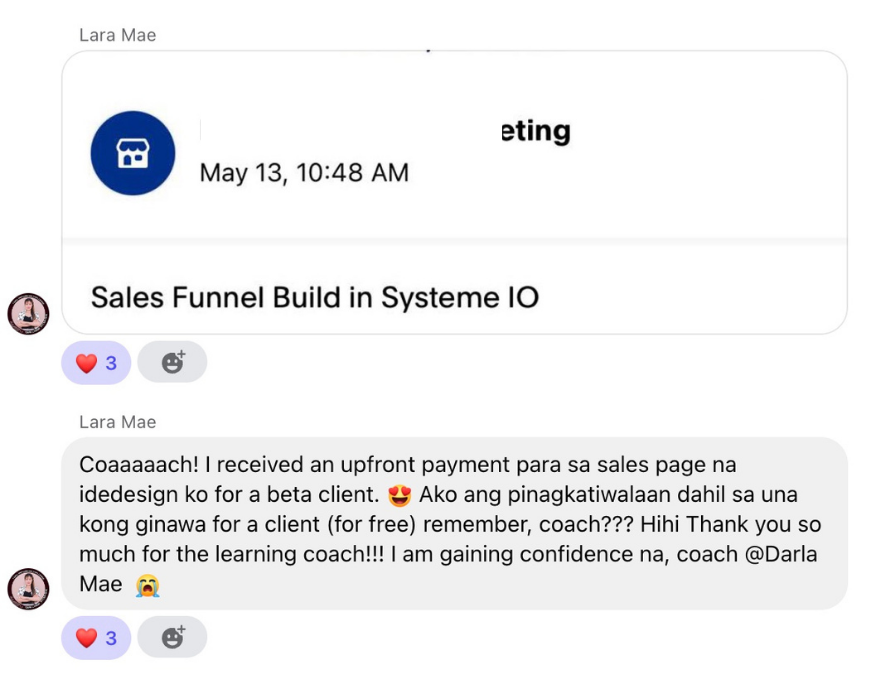Add emoji reaction to the image message
896x690 pixels.
172,362
